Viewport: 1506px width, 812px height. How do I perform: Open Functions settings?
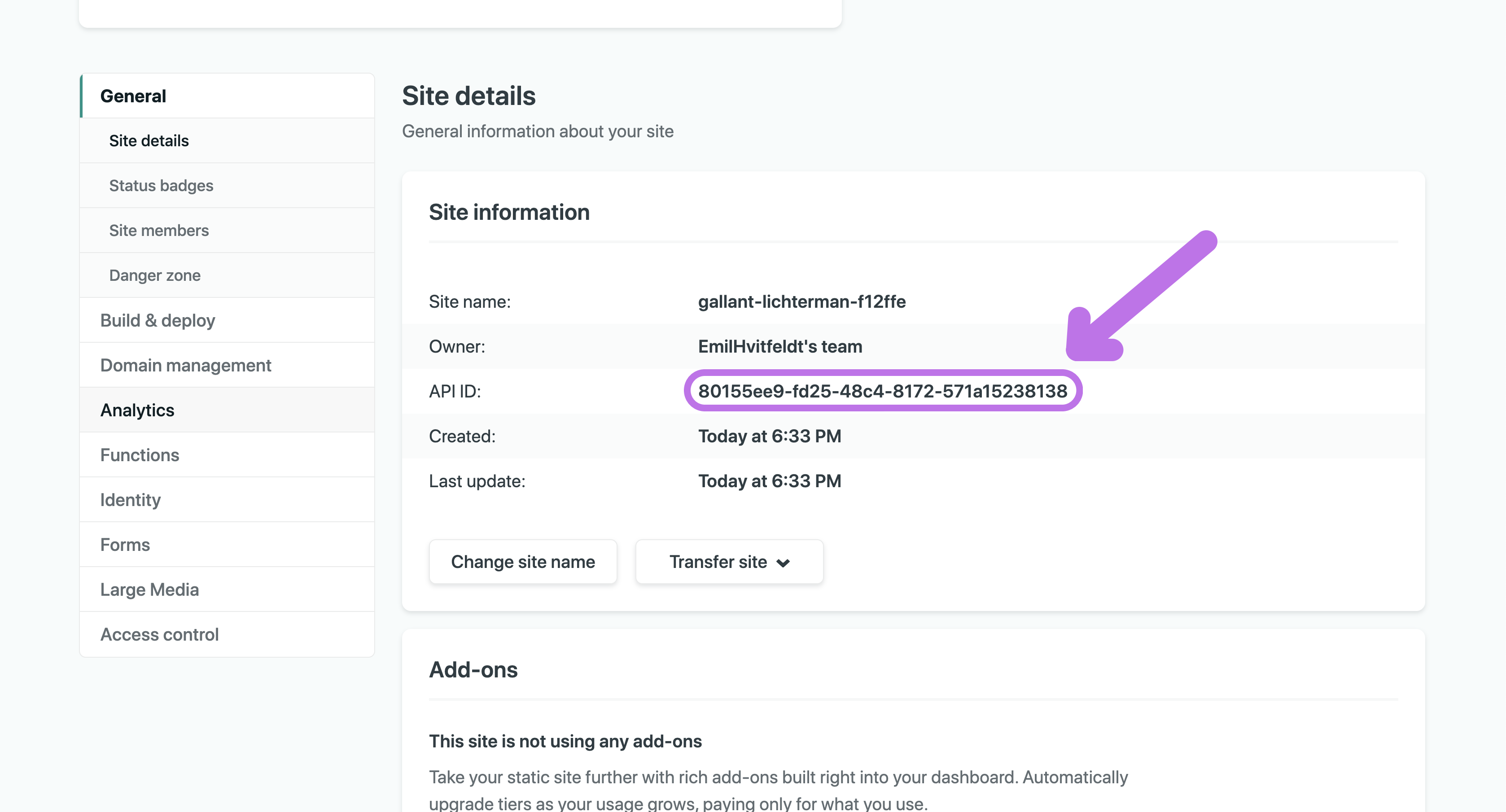click(227, 455)
